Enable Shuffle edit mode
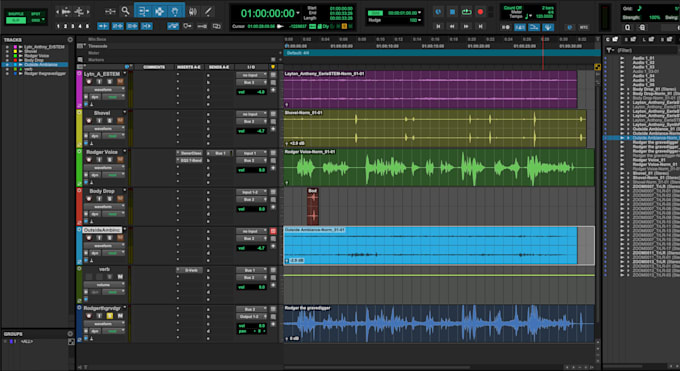This screenshot has height=371, width=680. click(16, 14)
